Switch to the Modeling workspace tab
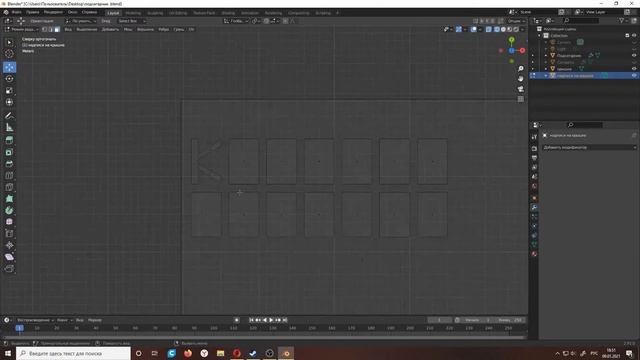Image resolution: width=640 pixels, height=360 pixels. point(133,13)
